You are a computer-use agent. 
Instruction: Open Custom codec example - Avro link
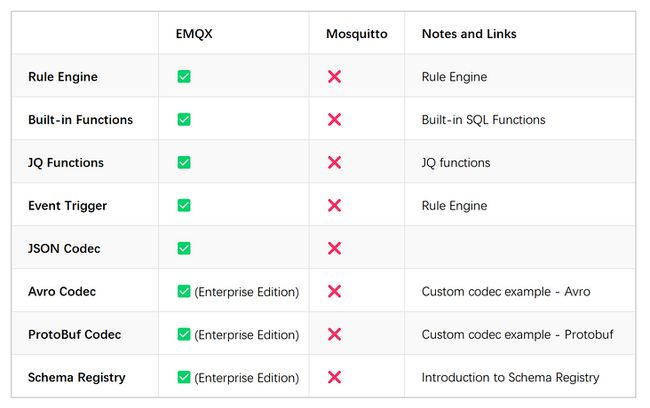pos(506,291)
